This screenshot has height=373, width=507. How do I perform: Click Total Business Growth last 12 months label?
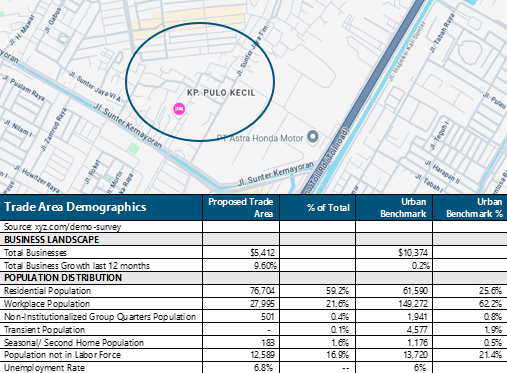(x=77, y=266)
